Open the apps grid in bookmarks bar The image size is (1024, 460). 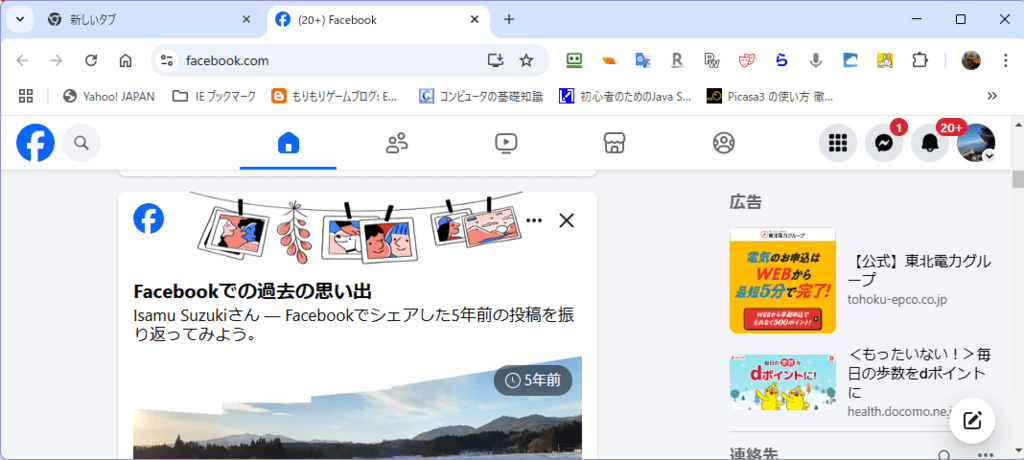click(25, 96)
